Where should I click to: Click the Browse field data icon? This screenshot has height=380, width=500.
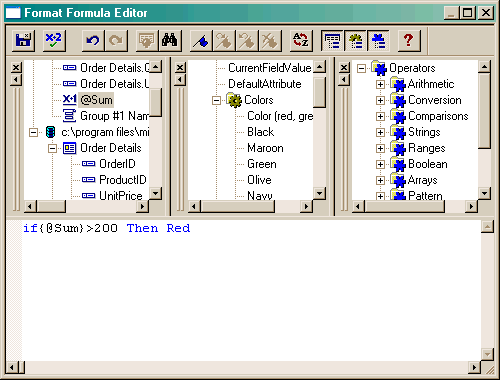click(x=146, y=40)
